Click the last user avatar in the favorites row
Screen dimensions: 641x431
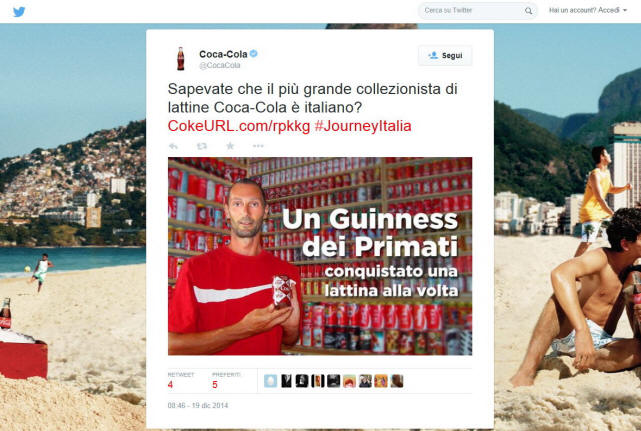pyautogui.click(x=397, y=381)
